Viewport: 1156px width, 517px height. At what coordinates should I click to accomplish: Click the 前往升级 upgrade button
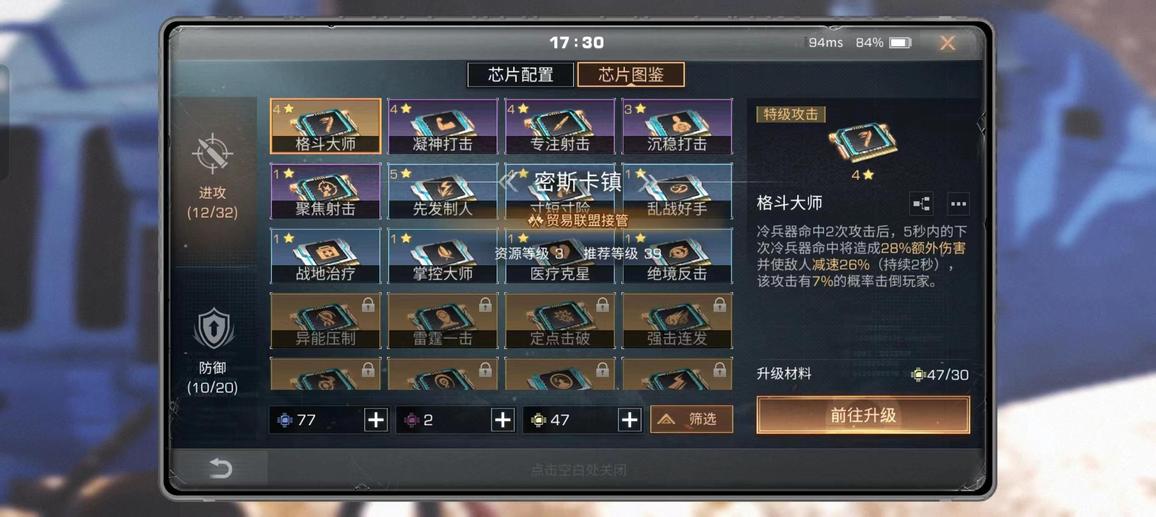tap(863, 415)
